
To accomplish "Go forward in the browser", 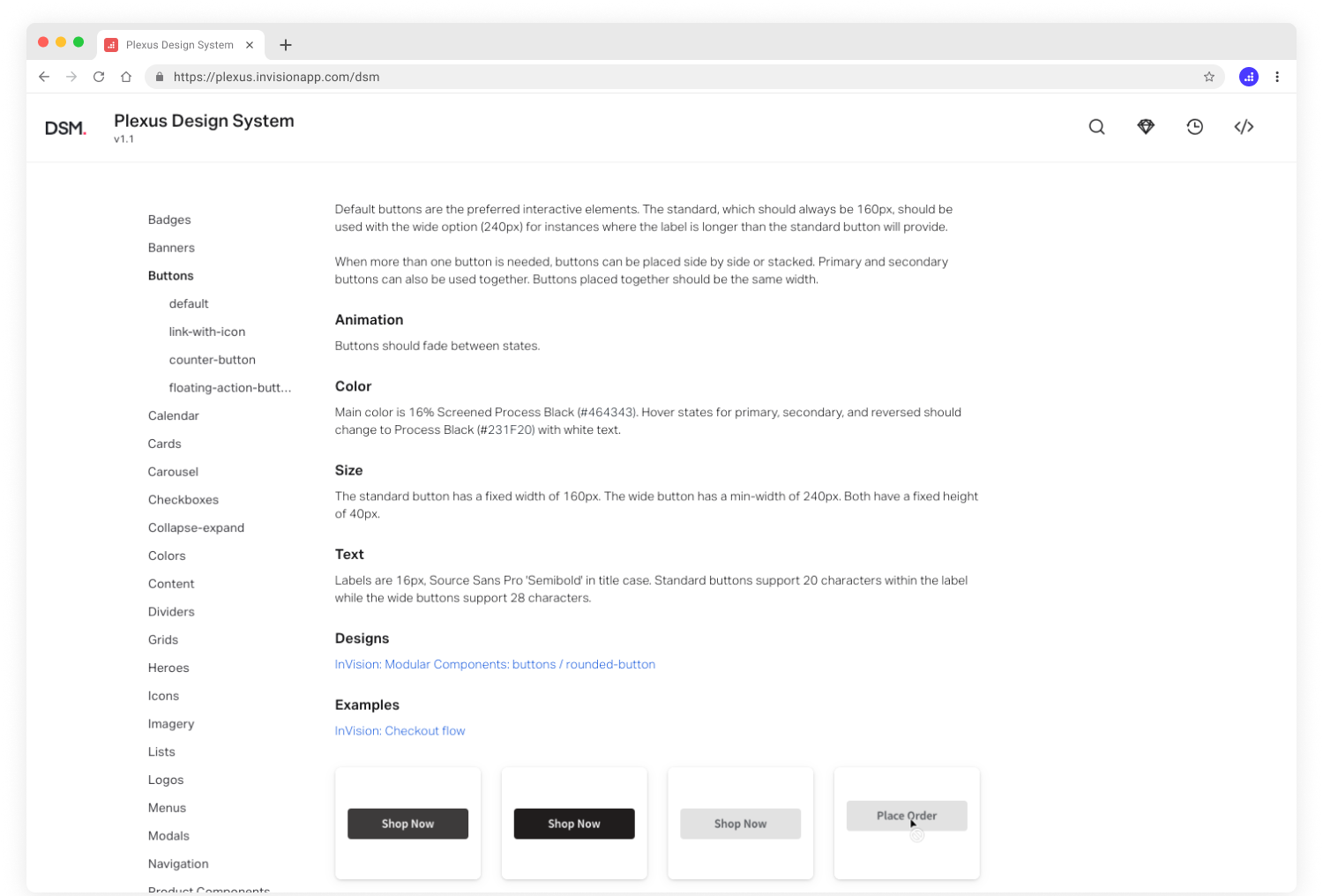I will coord(71,77).
